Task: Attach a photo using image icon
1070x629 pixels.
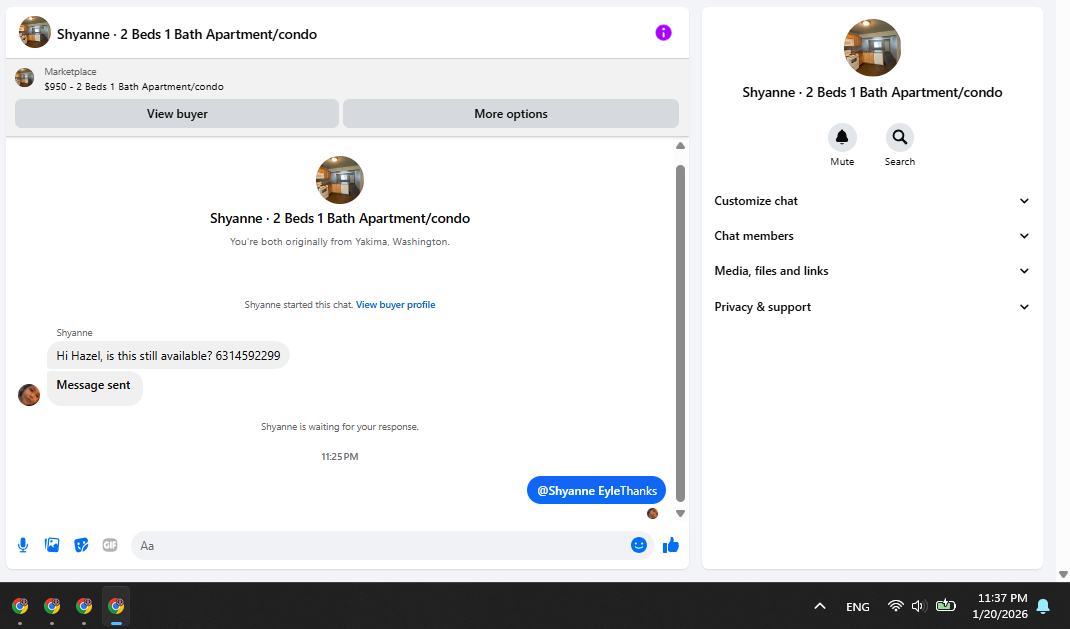Action: [x=52, y=545]
